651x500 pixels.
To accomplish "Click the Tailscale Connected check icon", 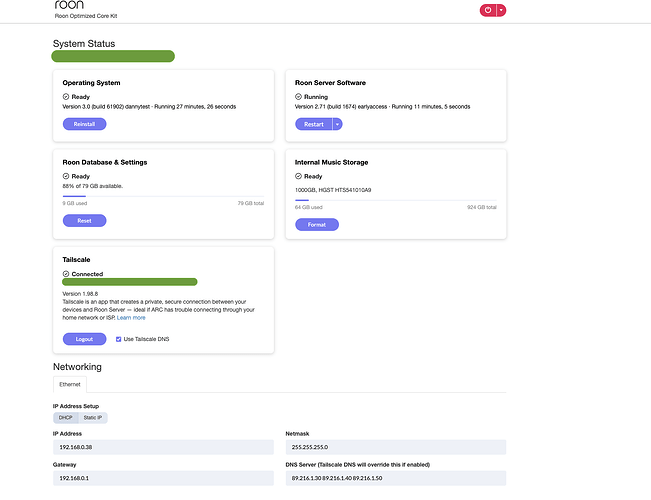I will (66, 274).
